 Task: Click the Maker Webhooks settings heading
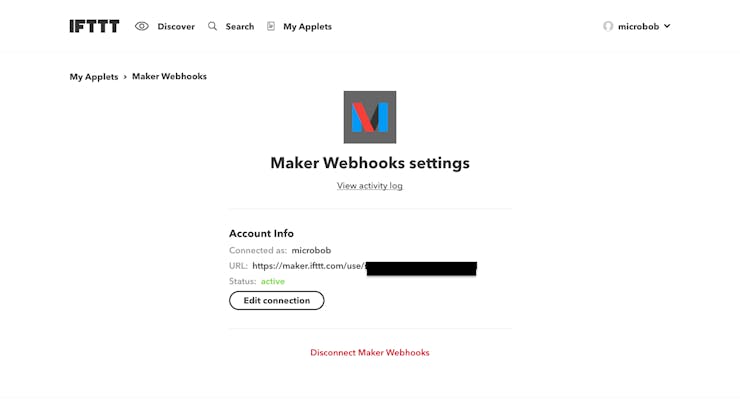pos(370,163)
